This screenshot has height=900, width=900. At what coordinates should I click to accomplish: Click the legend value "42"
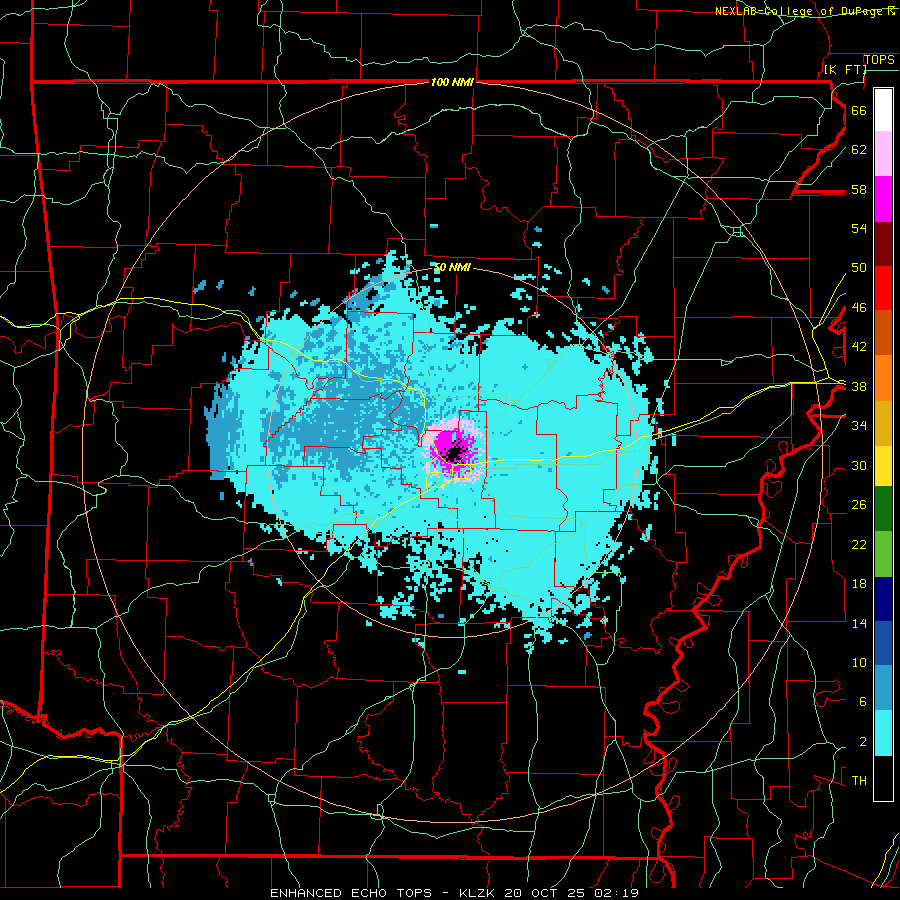pos(859,347)
